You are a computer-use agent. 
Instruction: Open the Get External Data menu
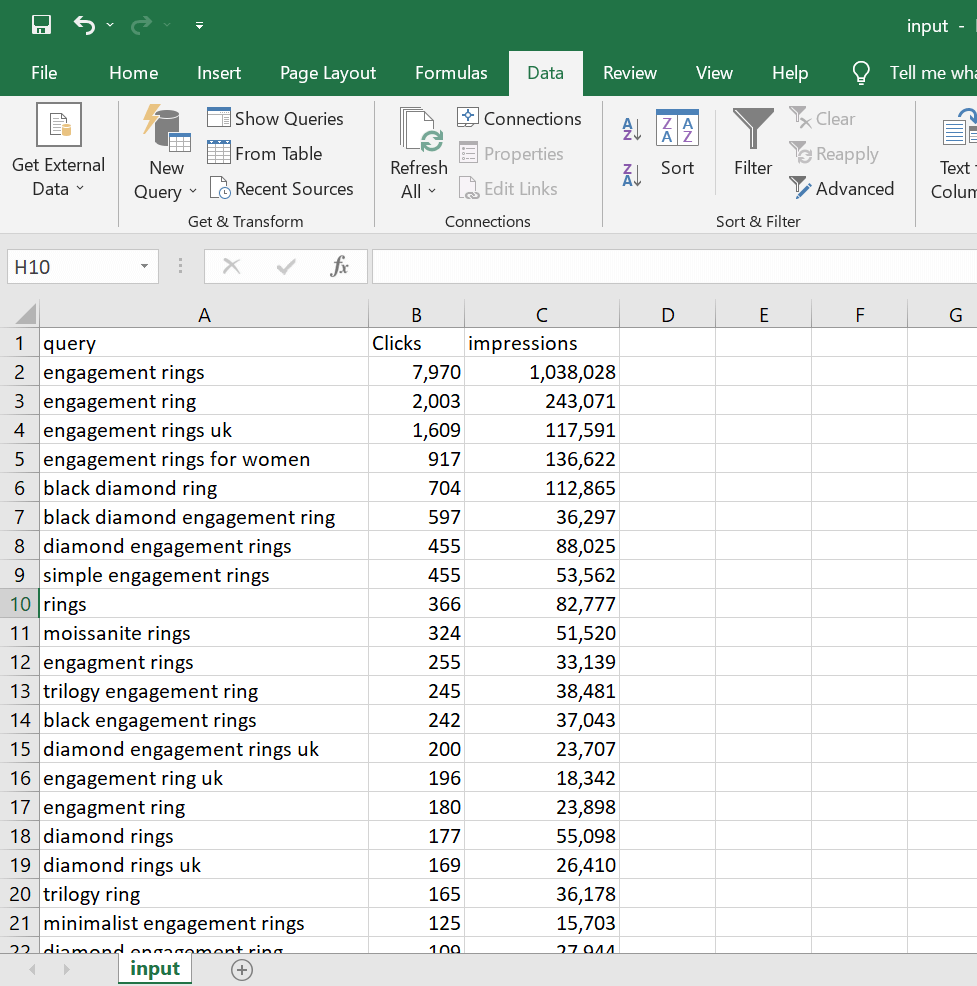(58, 151)
